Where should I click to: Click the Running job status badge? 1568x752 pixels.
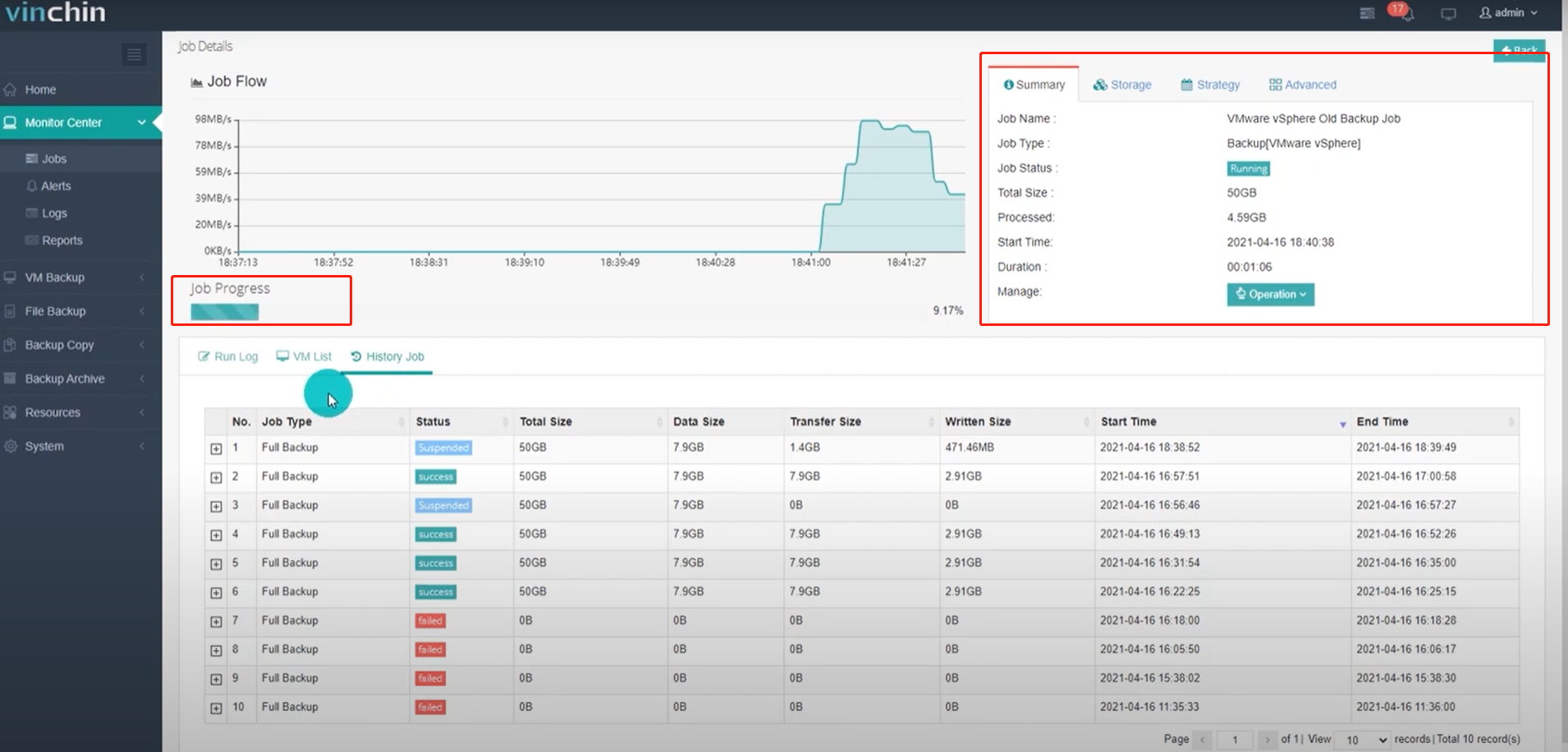pyautogui.click(x=1249, y=168)
